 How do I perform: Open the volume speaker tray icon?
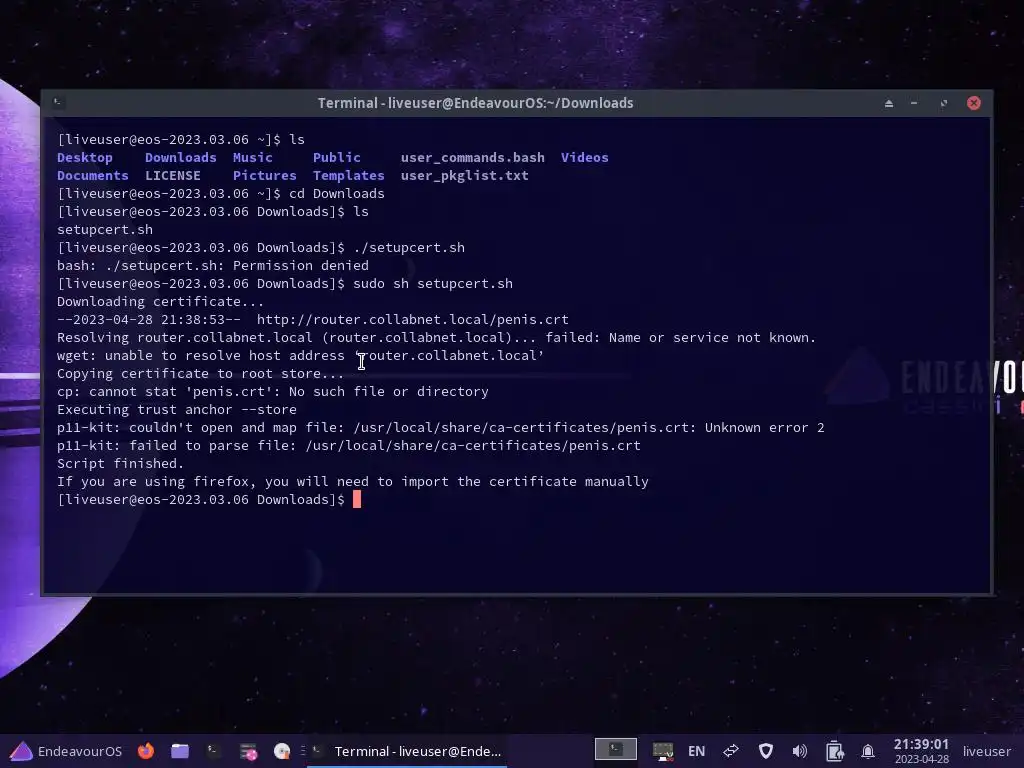(800, 751)
